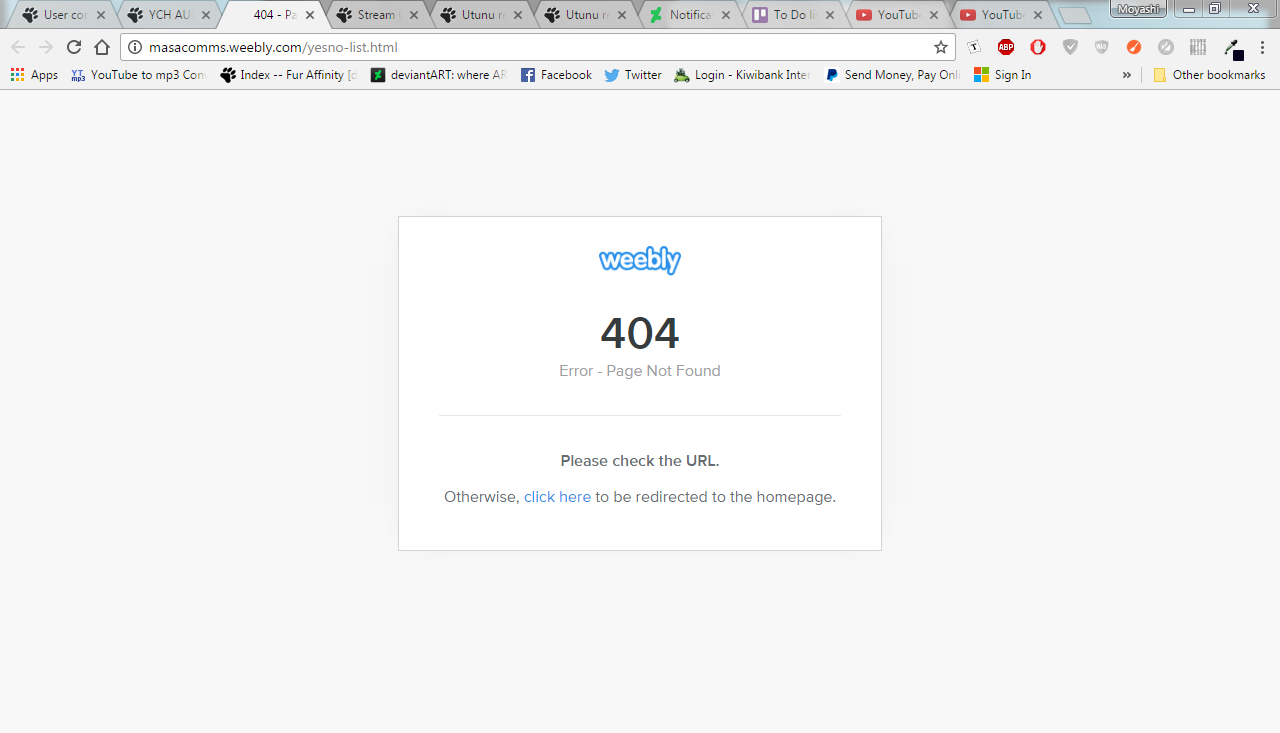Open the Apps shortcut in bookmarks bar

pyautogui.click(x=34, y=75)
